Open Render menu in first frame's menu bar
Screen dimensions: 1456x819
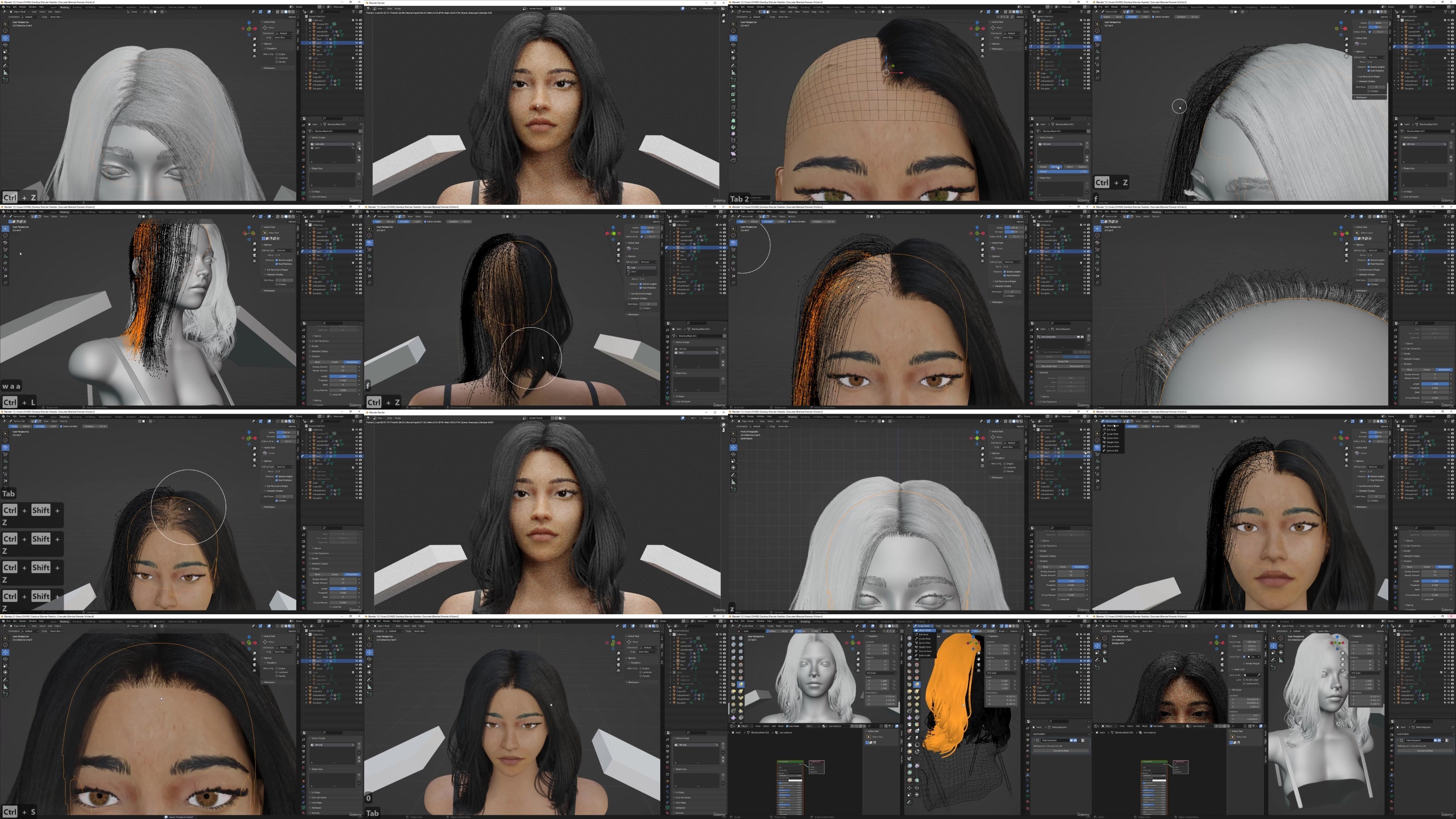pyautogui.click(x=23, y=7)
